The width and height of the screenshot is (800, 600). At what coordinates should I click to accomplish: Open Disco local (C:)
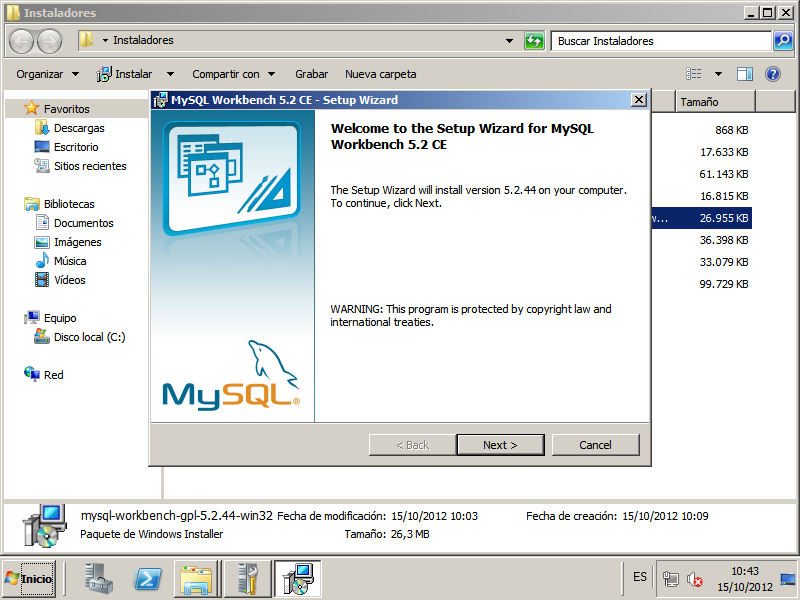click(x=89, y=337)
